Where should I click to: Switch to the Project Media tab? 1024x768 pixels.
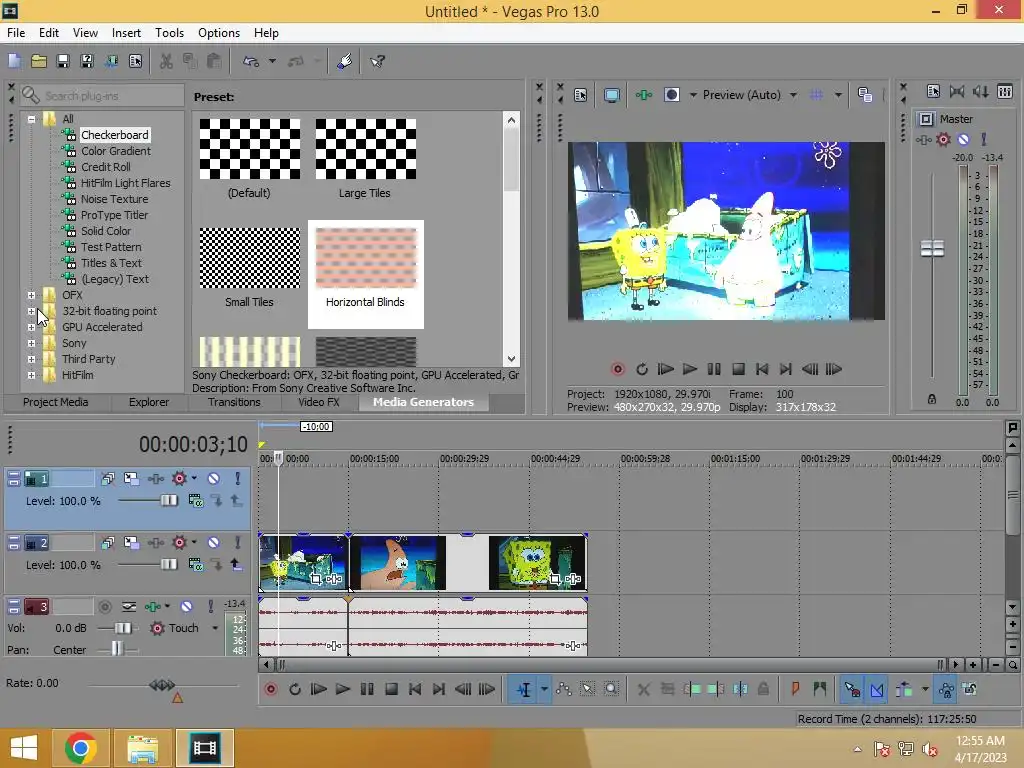point(56,402)
